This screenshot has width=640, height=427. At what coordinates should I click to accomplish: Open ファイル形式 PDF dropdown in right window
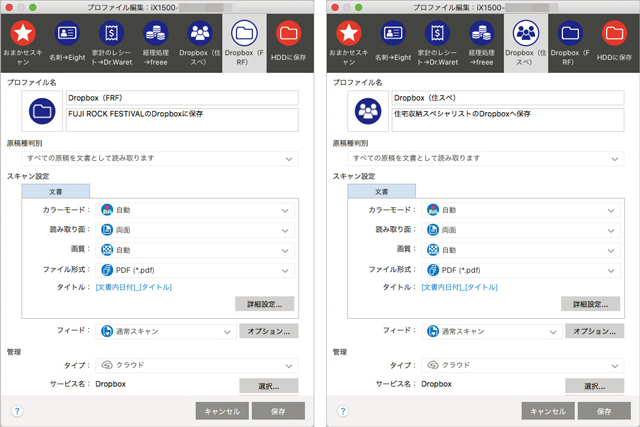tap(521, 270)
